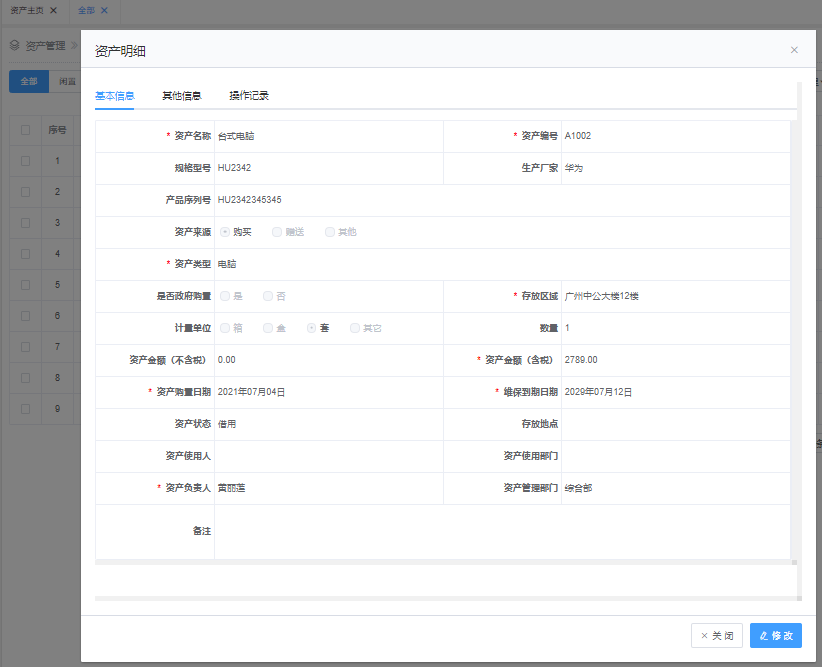This screenshot has height=667, width=822.
Task: Click the 资产编号 field A1002
Action: coord(676,136)
